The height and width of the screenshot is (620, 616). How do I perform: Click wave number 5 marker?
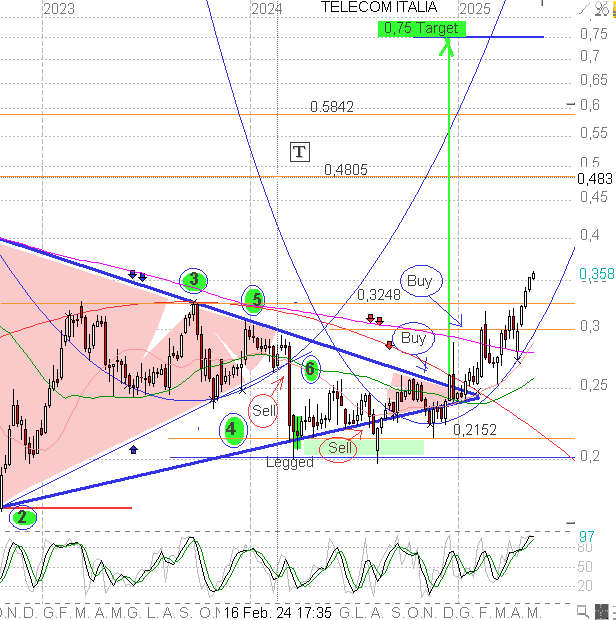coord(253,300)
